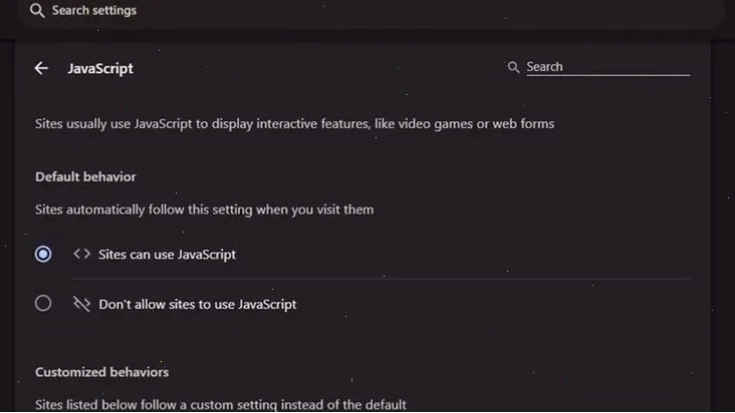735x413 pixels.
Task: Focus the Search settings field
Action: (x=370, y=11)
